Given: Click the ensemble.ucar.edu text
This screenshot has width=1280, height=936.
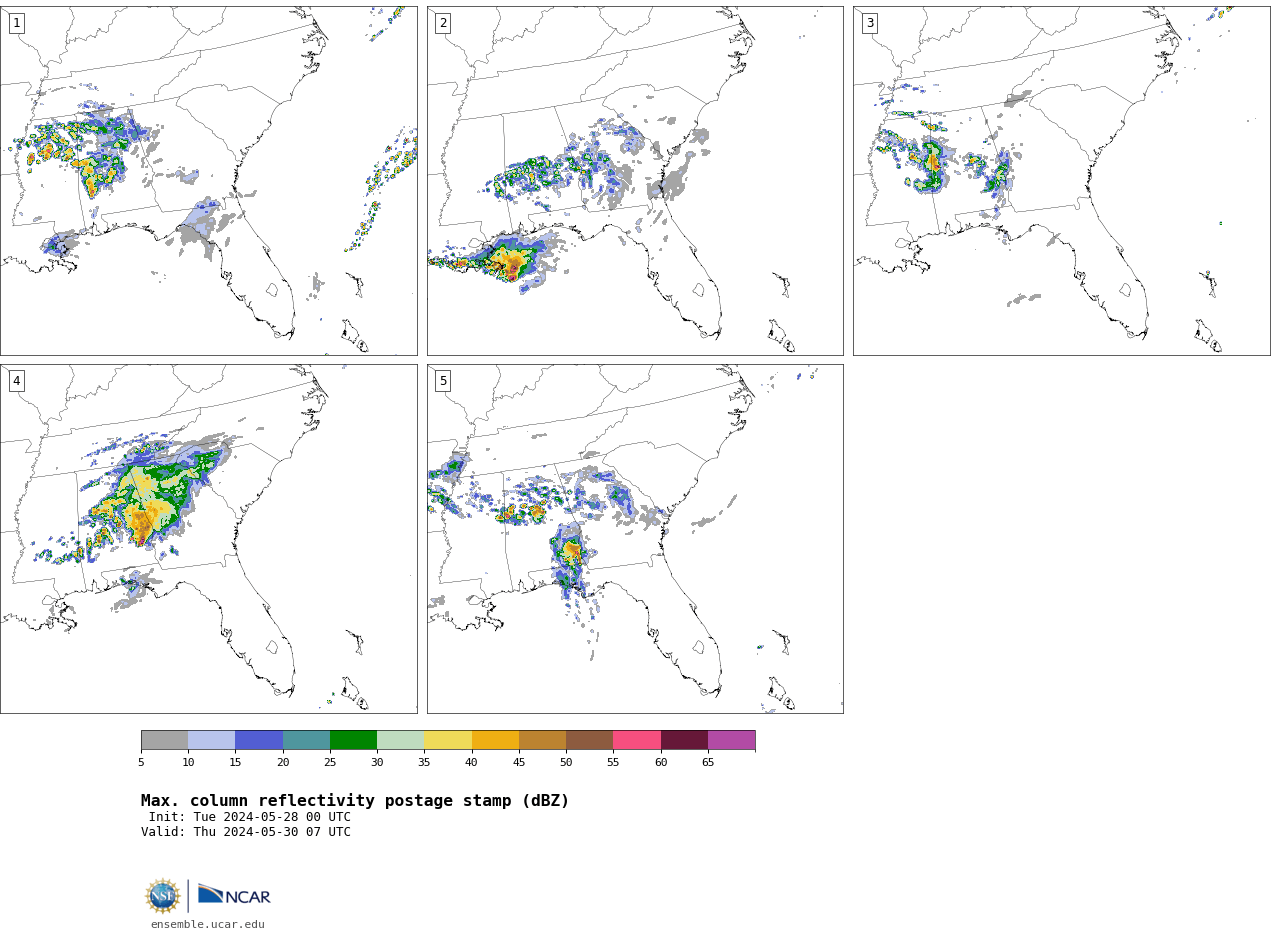Looking at the screenshot, I should [x=208, y=924].
